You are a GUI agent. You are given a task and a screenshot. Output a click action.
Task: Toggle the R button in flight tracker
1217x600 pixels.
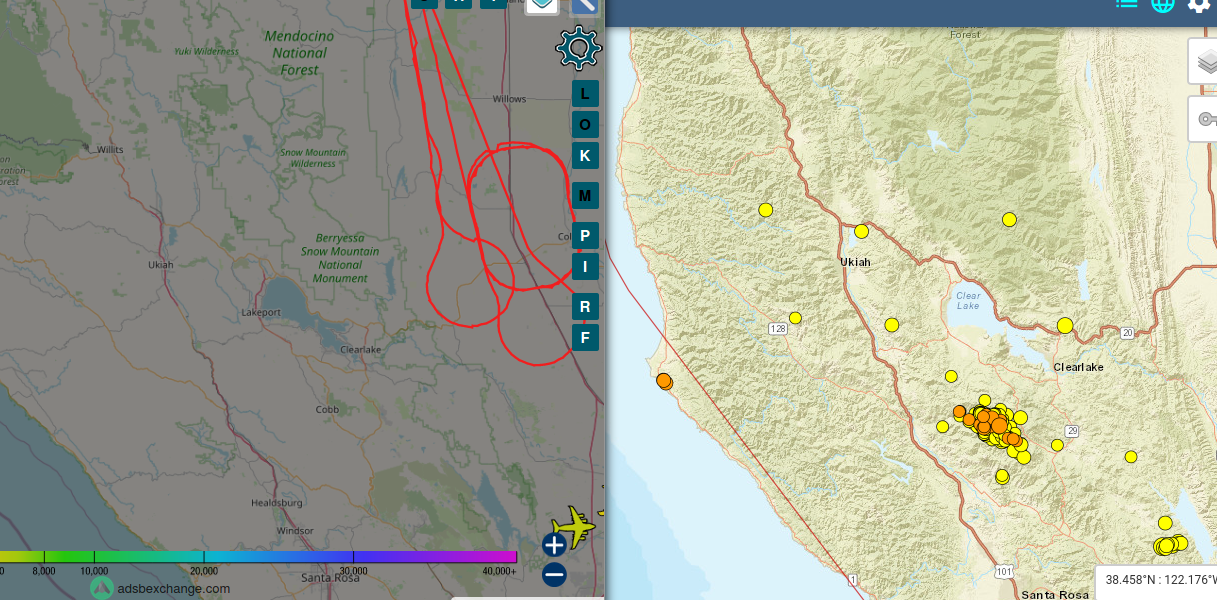coord(585,306)
